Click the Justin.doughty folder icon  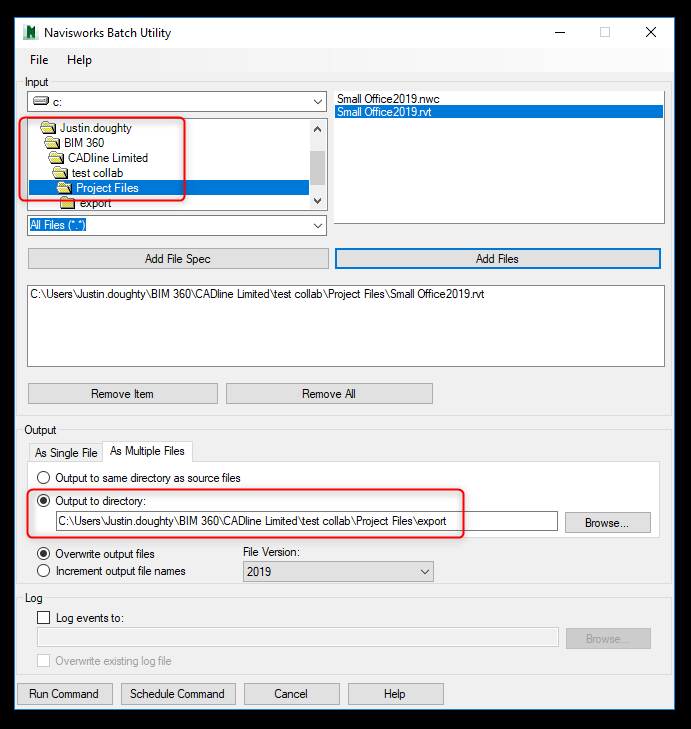[x=48, y=127]
